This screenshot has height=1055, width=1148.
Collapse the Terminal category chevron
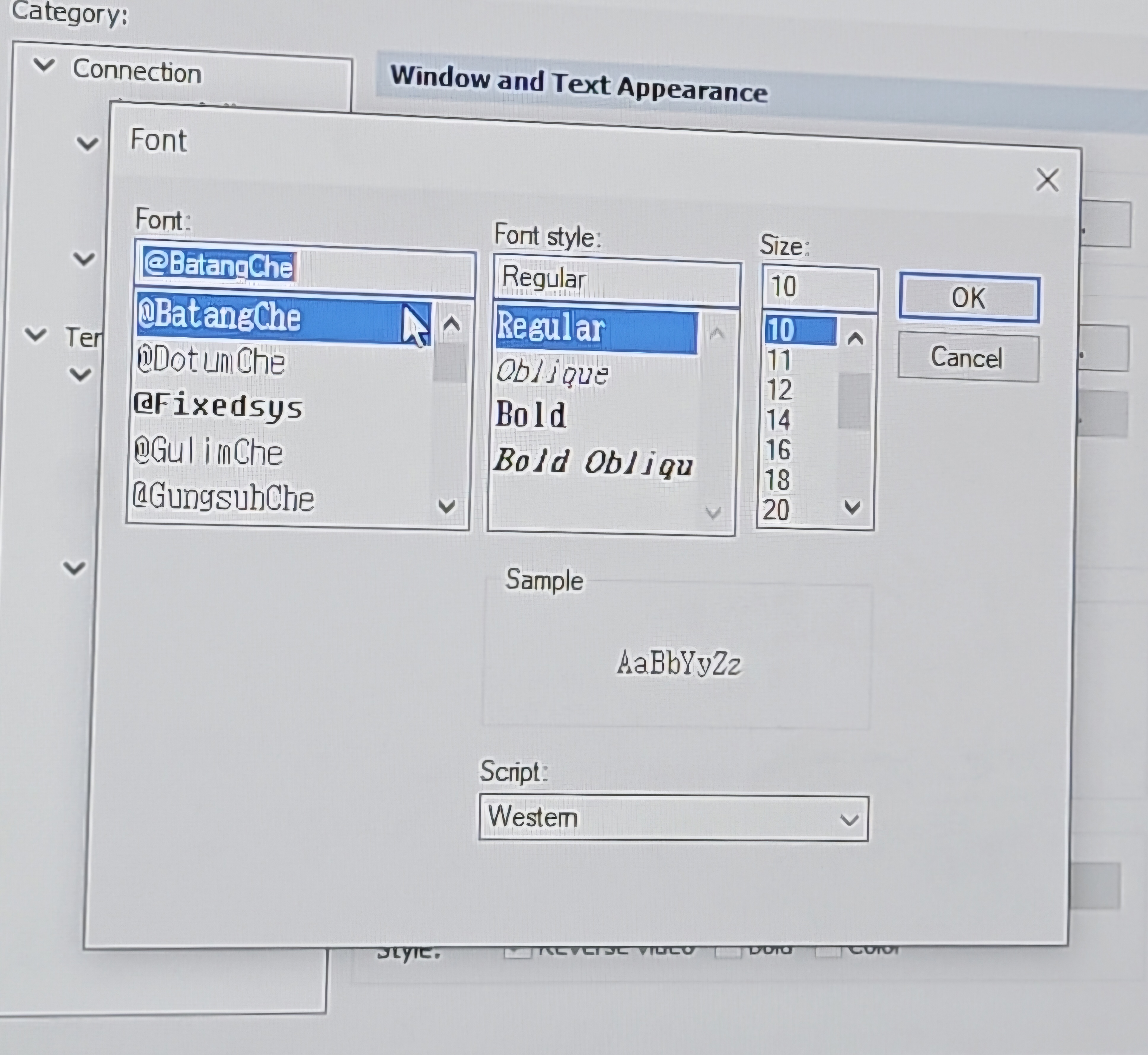[36, 334]
